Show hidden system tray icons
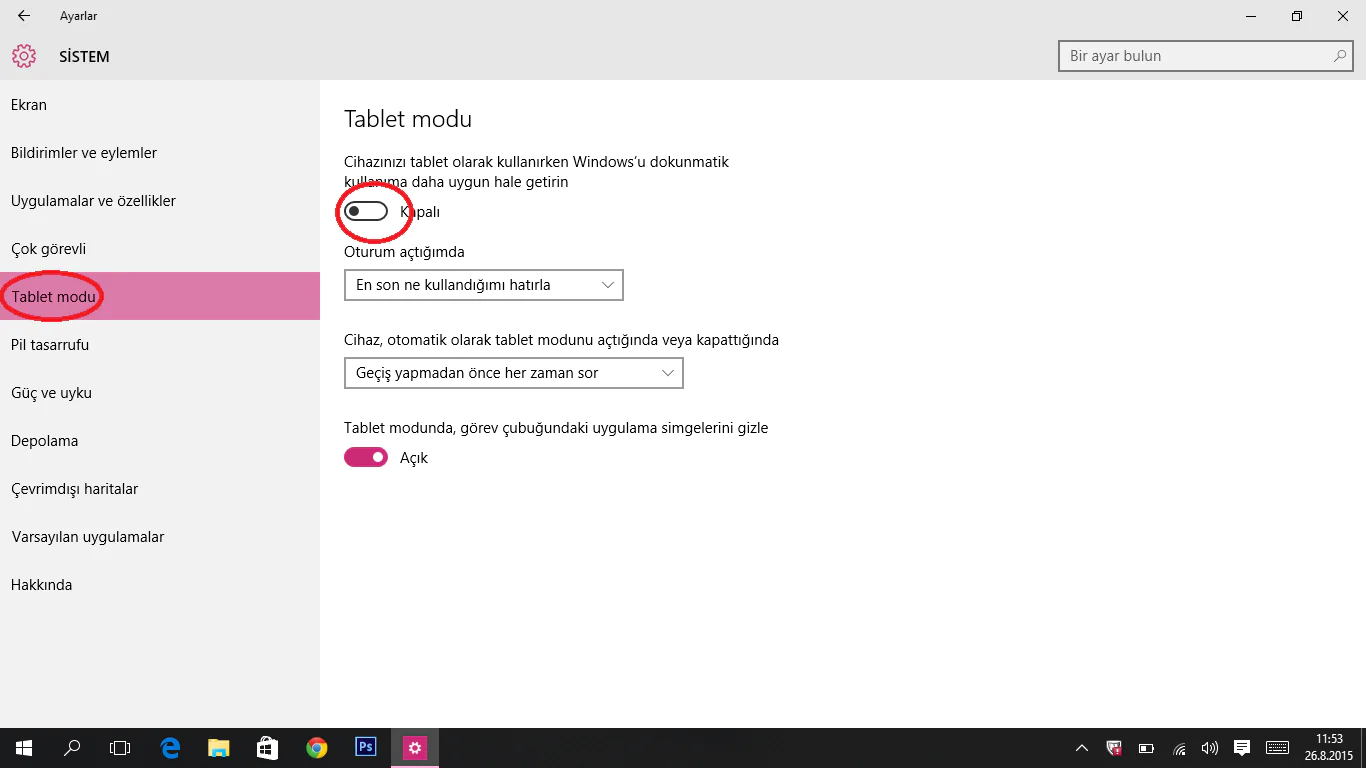This screenshot has width=1366, height=768. tap(1082, 748)
